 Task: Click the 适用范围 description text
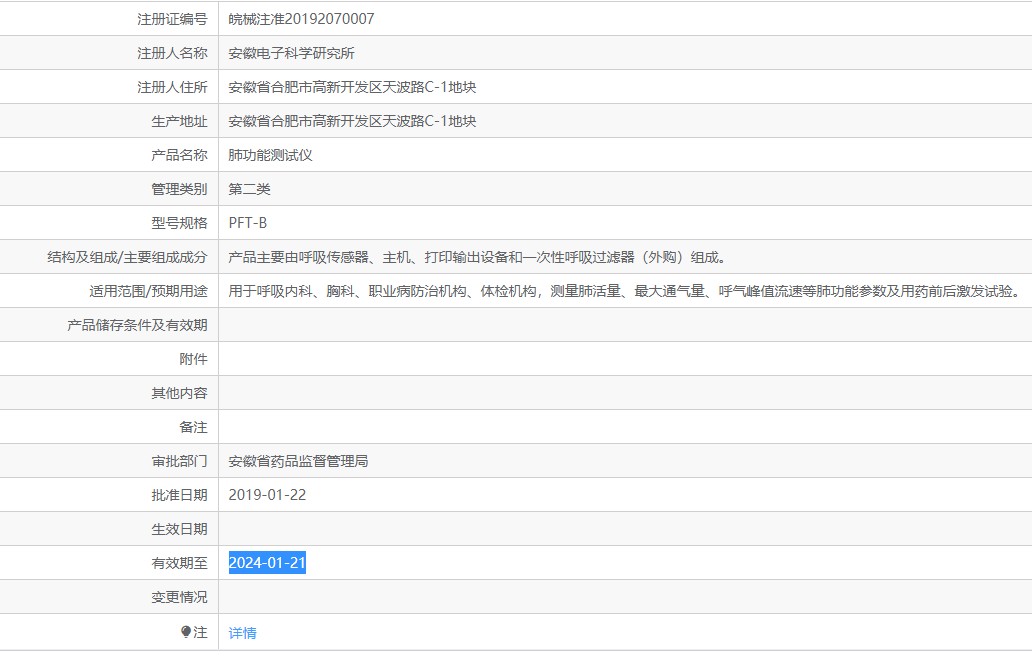pyautogui.click(x=625, y=291)
